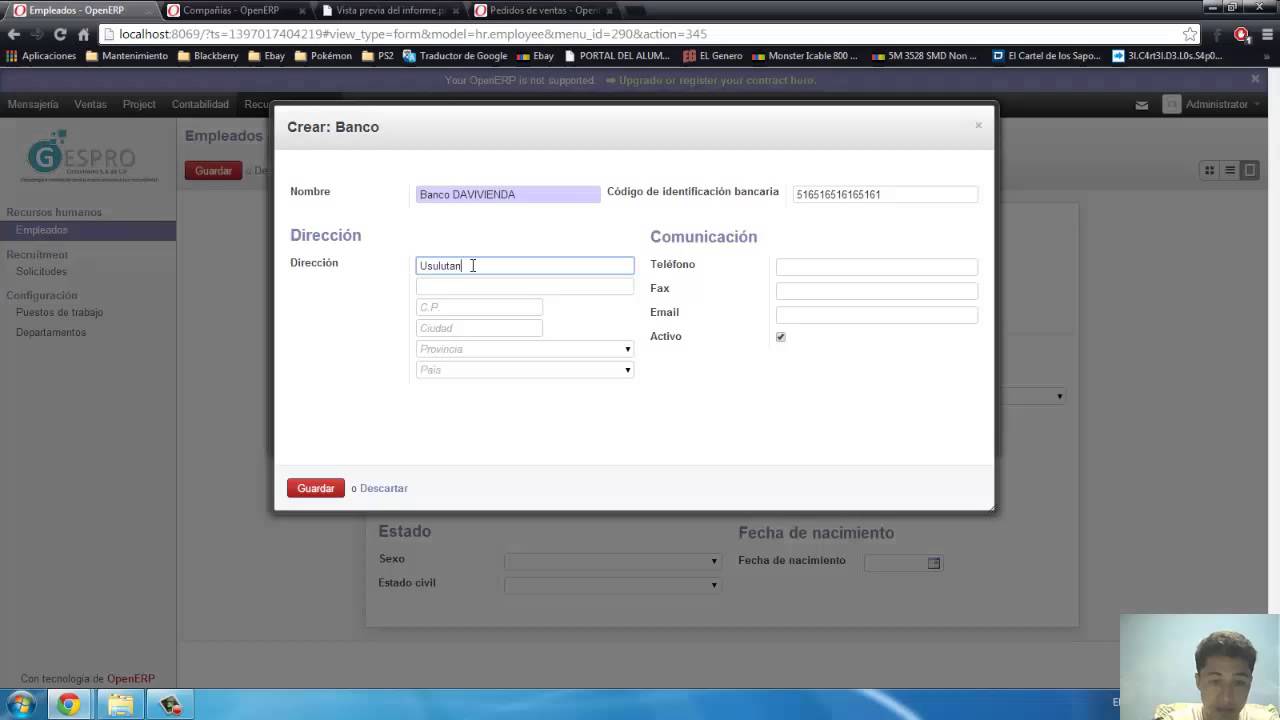Select Departamentos in the sidebar
This screenshot has width=1280, height=720.
(x=51, y=332)
